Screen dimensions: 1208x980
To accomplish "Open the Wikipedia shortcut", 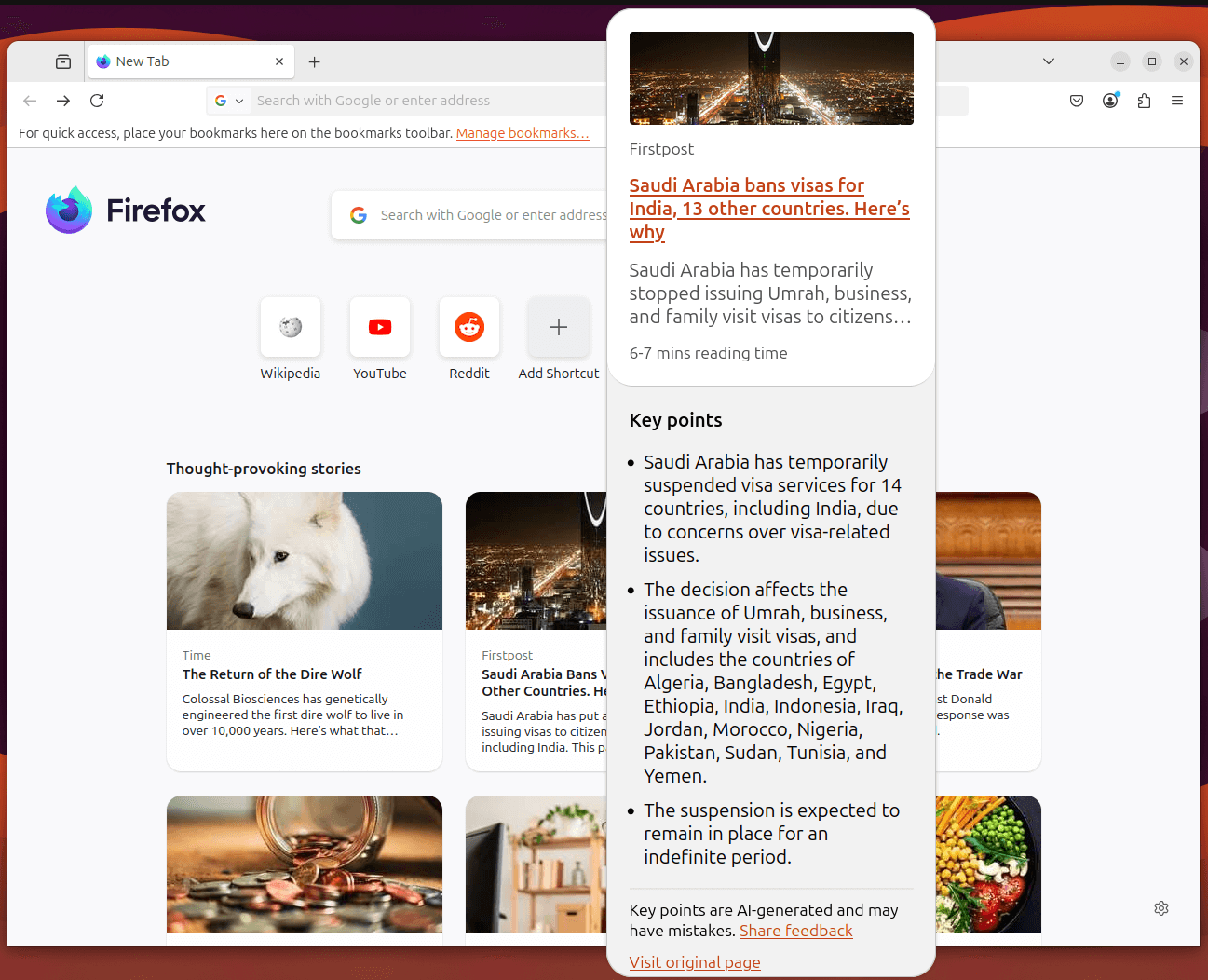I will (x=290, y=327).
